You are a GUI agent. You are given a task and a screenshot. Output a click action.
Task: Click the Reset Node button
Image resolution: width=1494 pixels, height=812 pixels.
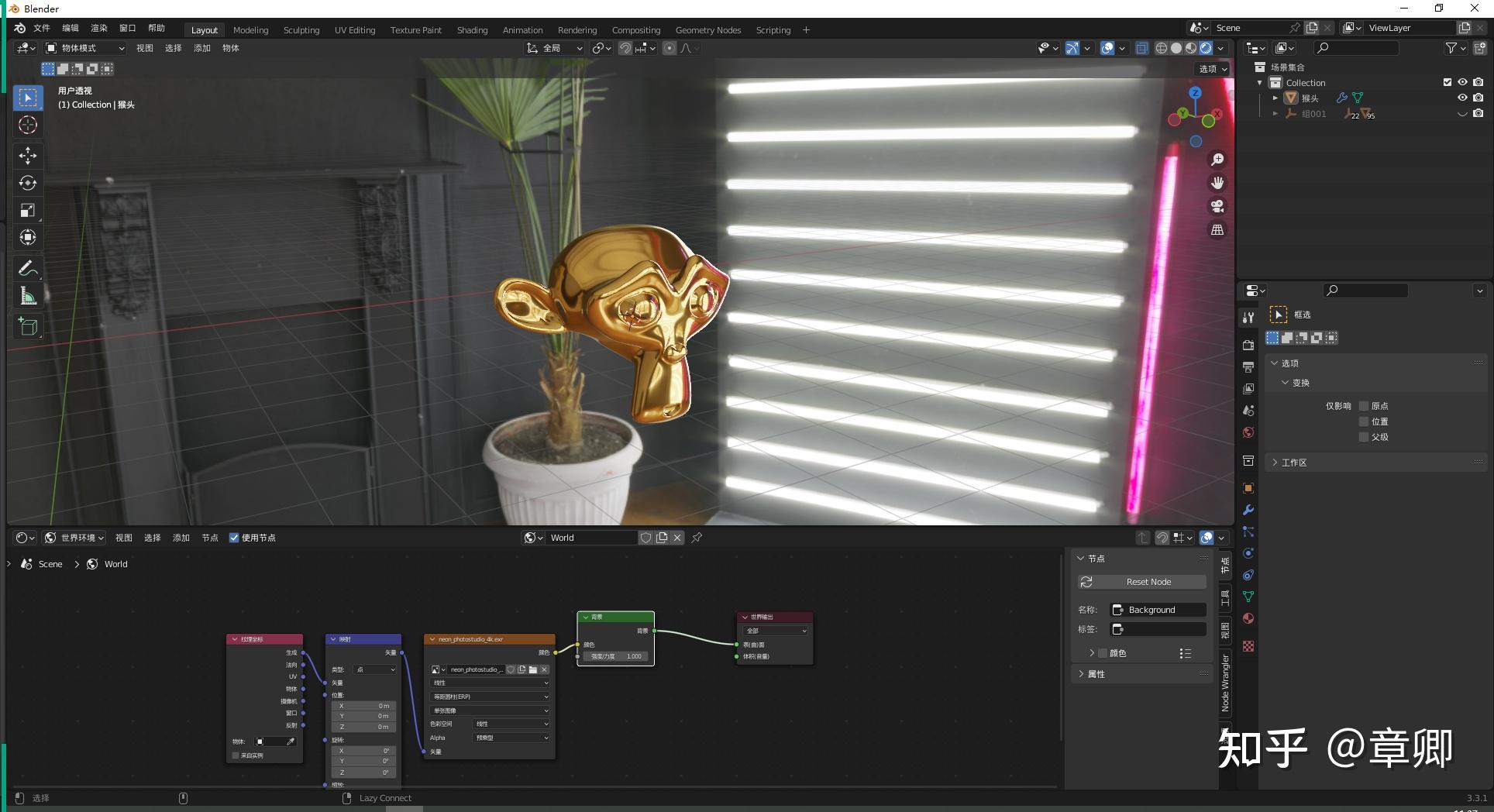(x=1142, y=582)
